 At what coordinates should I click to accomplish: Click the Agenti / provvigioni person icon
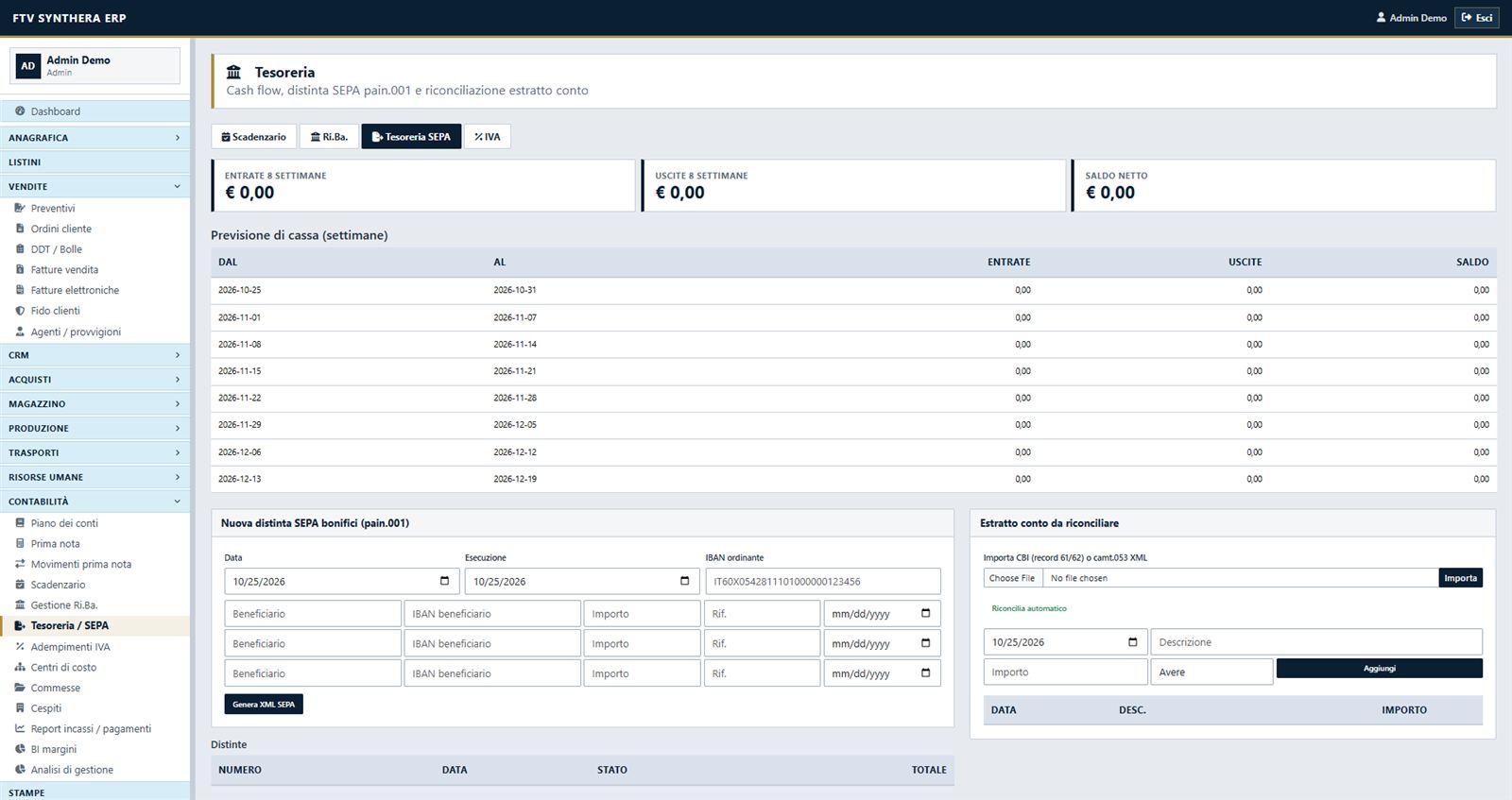click(20, 332)
